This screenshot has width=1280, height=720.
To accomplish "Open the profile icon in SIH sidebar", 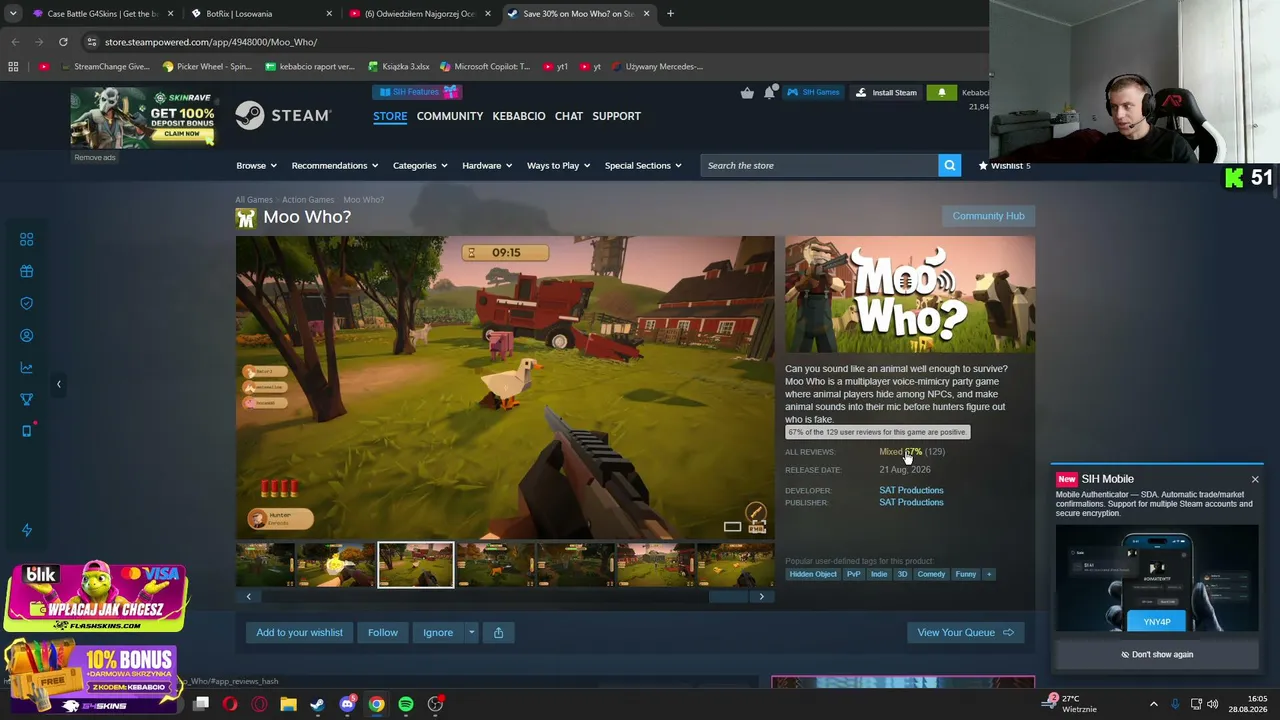I will [27, 335].
